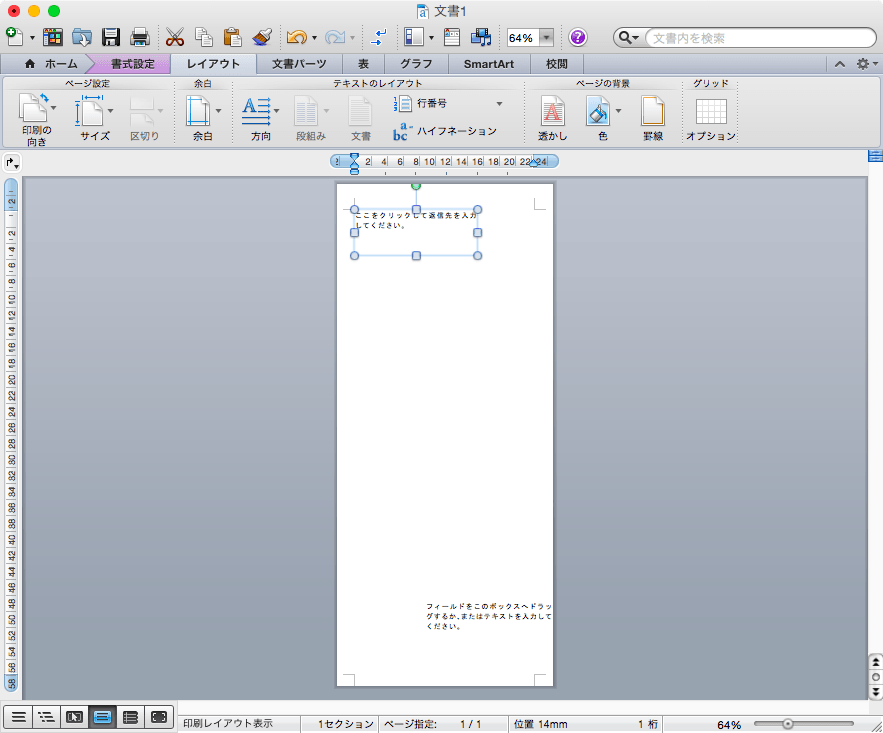Screen dimensions: 883x733
Task: Open Word Help purple question icon
Action: pyautogui.click(x=578, y=37)
